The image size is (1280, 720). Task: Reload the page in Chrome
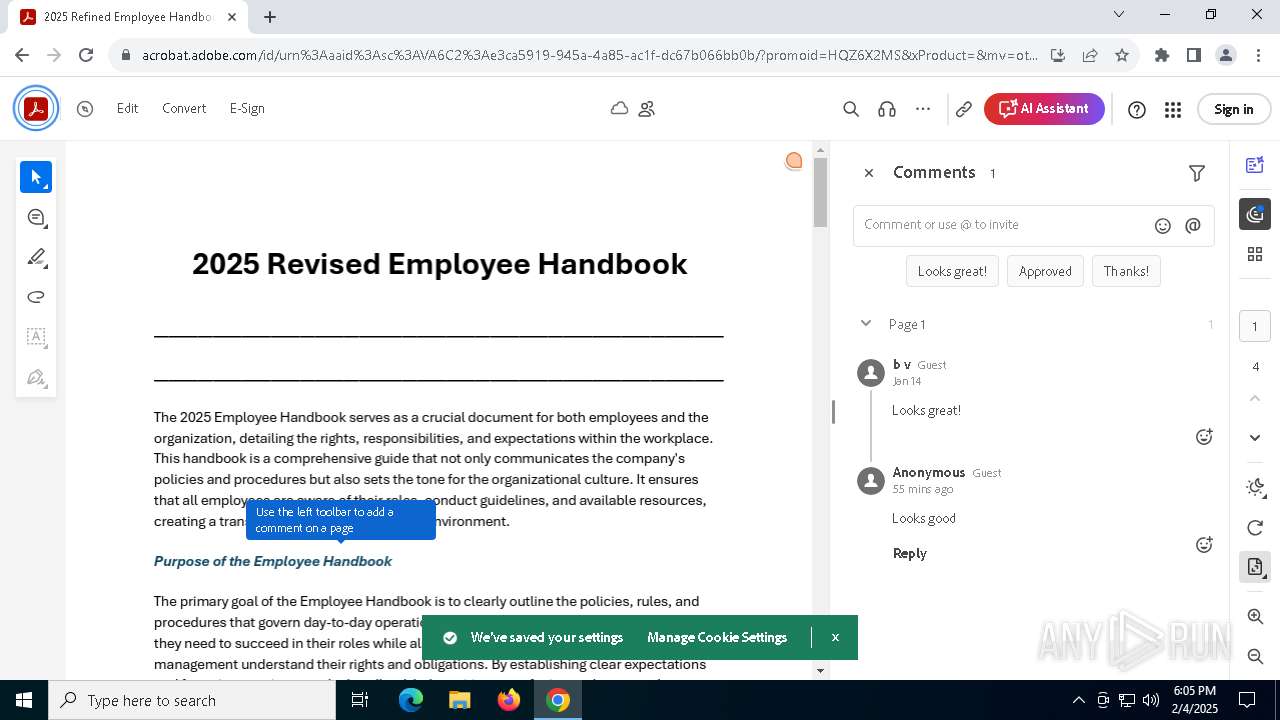point(86,55)
